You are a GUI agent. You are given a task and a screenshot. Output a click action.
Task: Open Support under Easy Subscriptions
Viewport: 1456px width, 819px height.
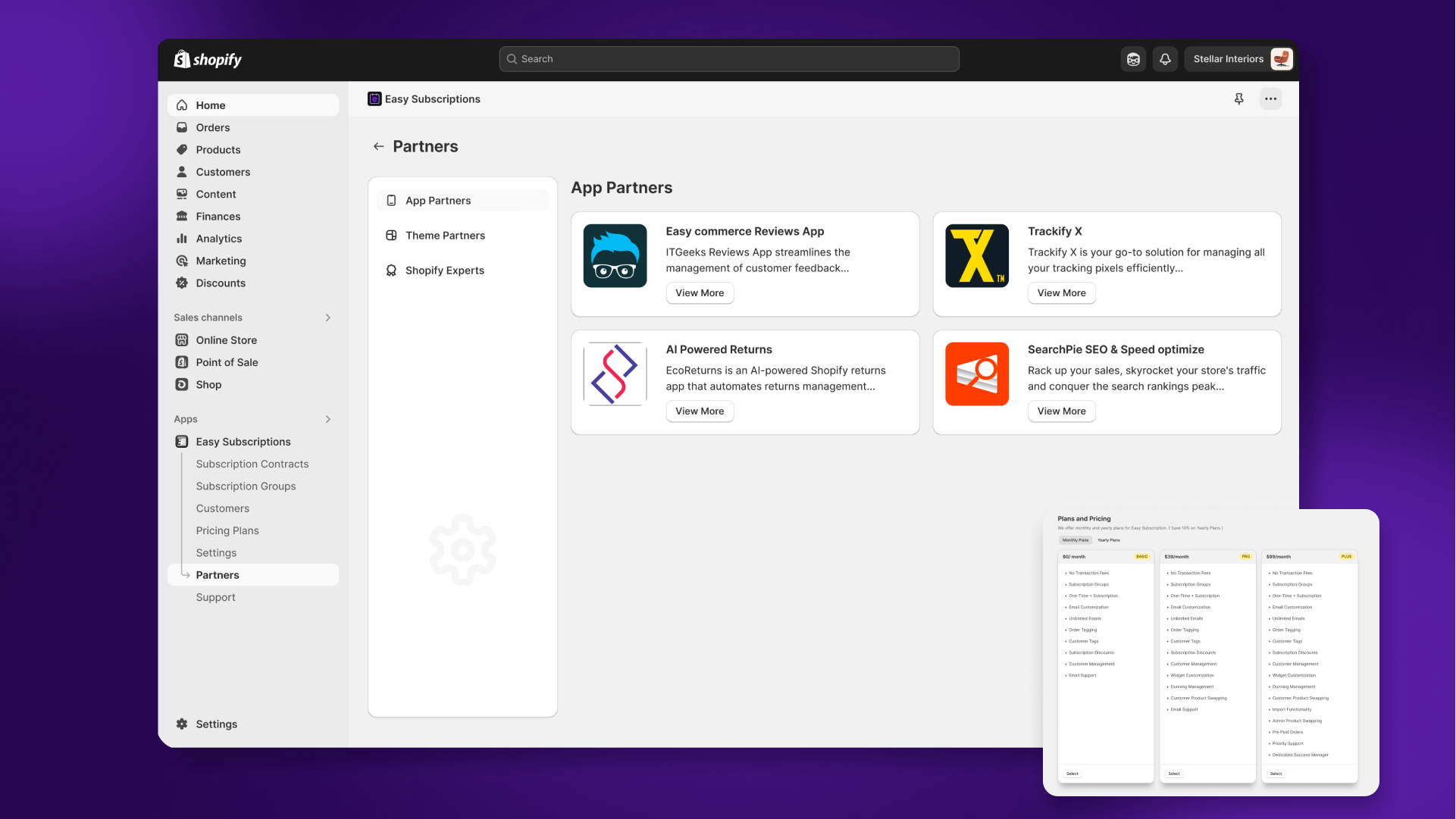pyautogui.click(x=215, y=597)
